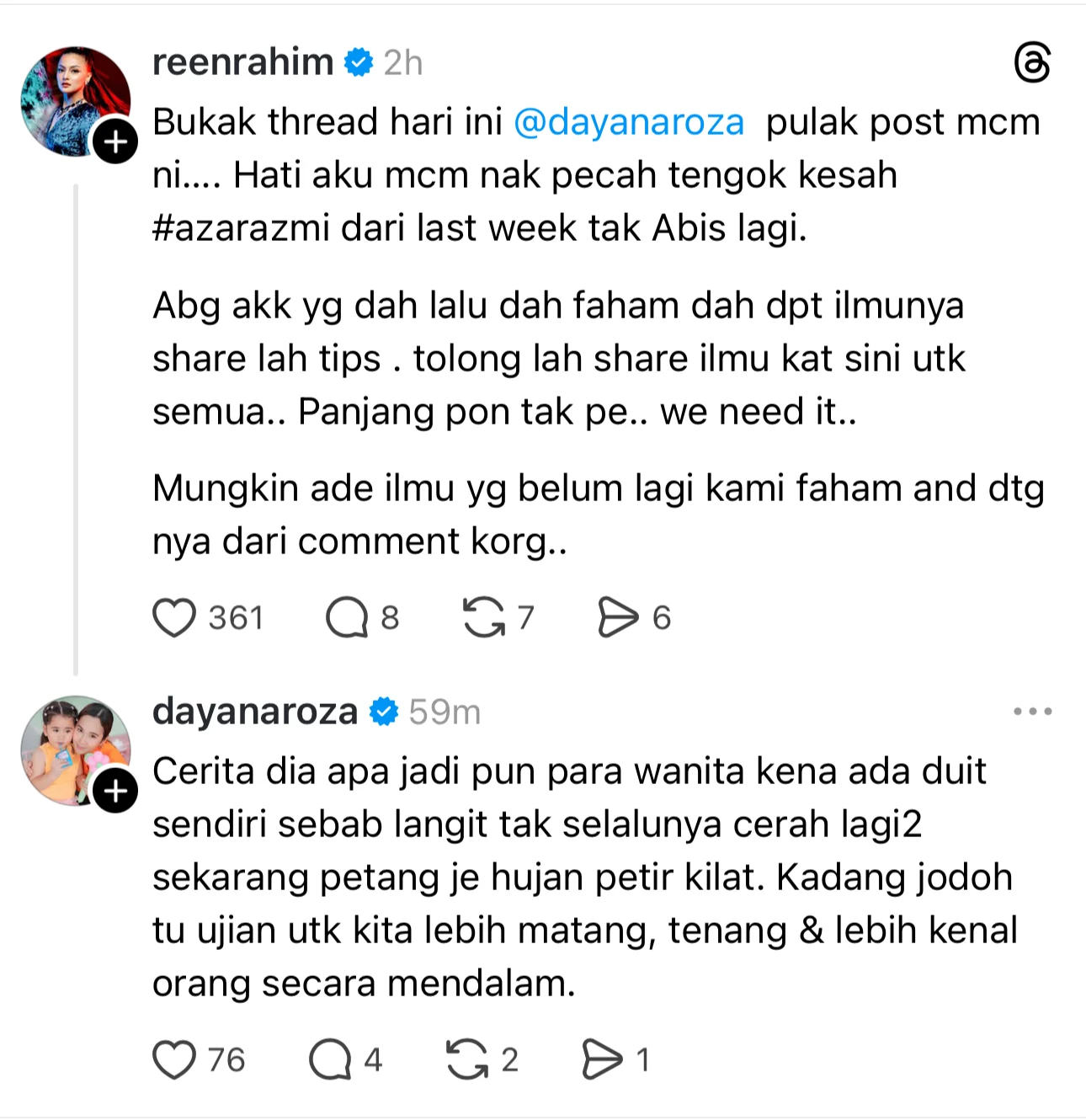Like dayanaroza's reply with heart icon

[x=174, y=1059]
